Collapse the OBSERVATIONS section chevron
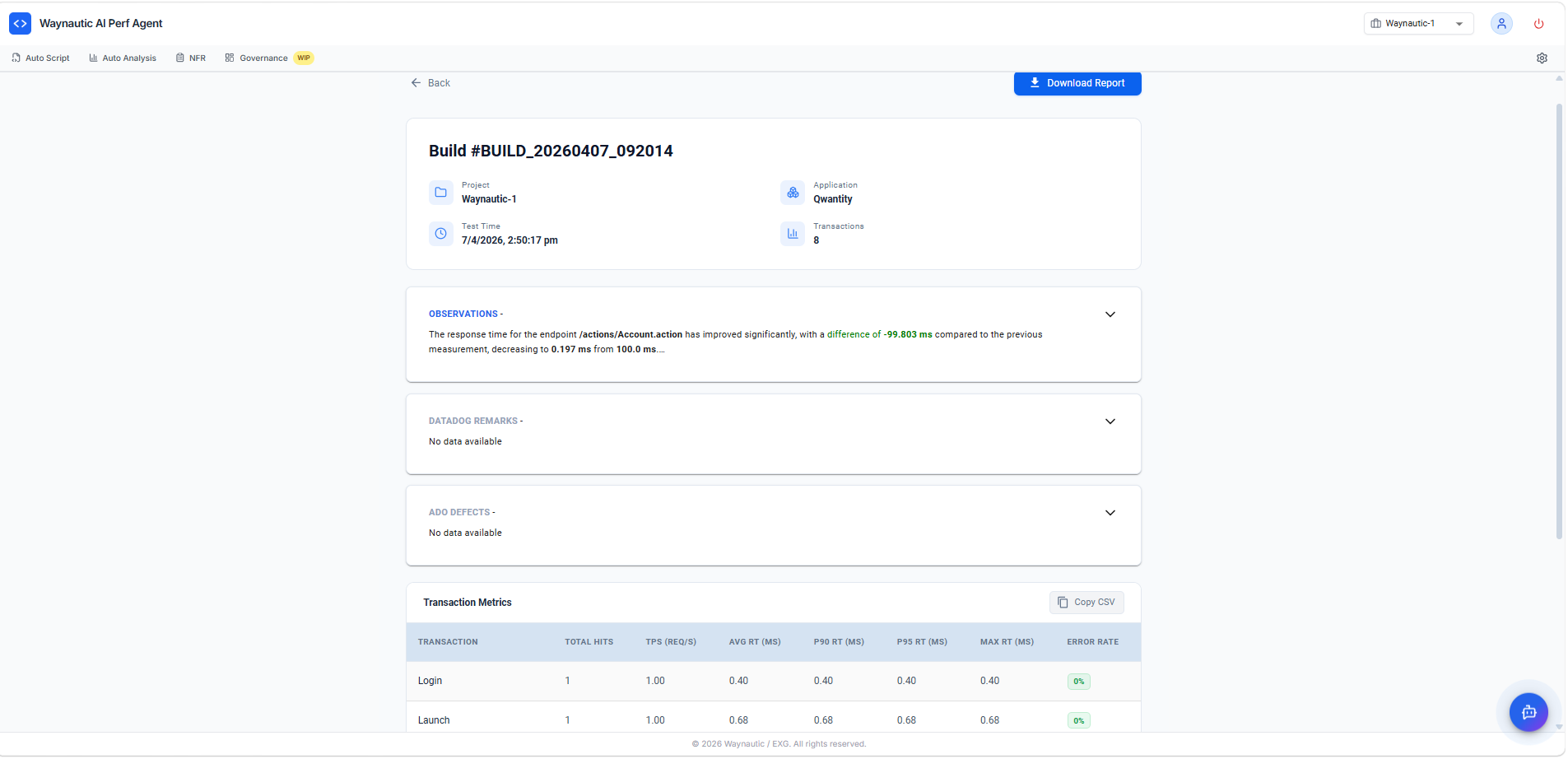Image resolution: width=1568 pixels, height=759 pixels. (x=1110, y=314)
